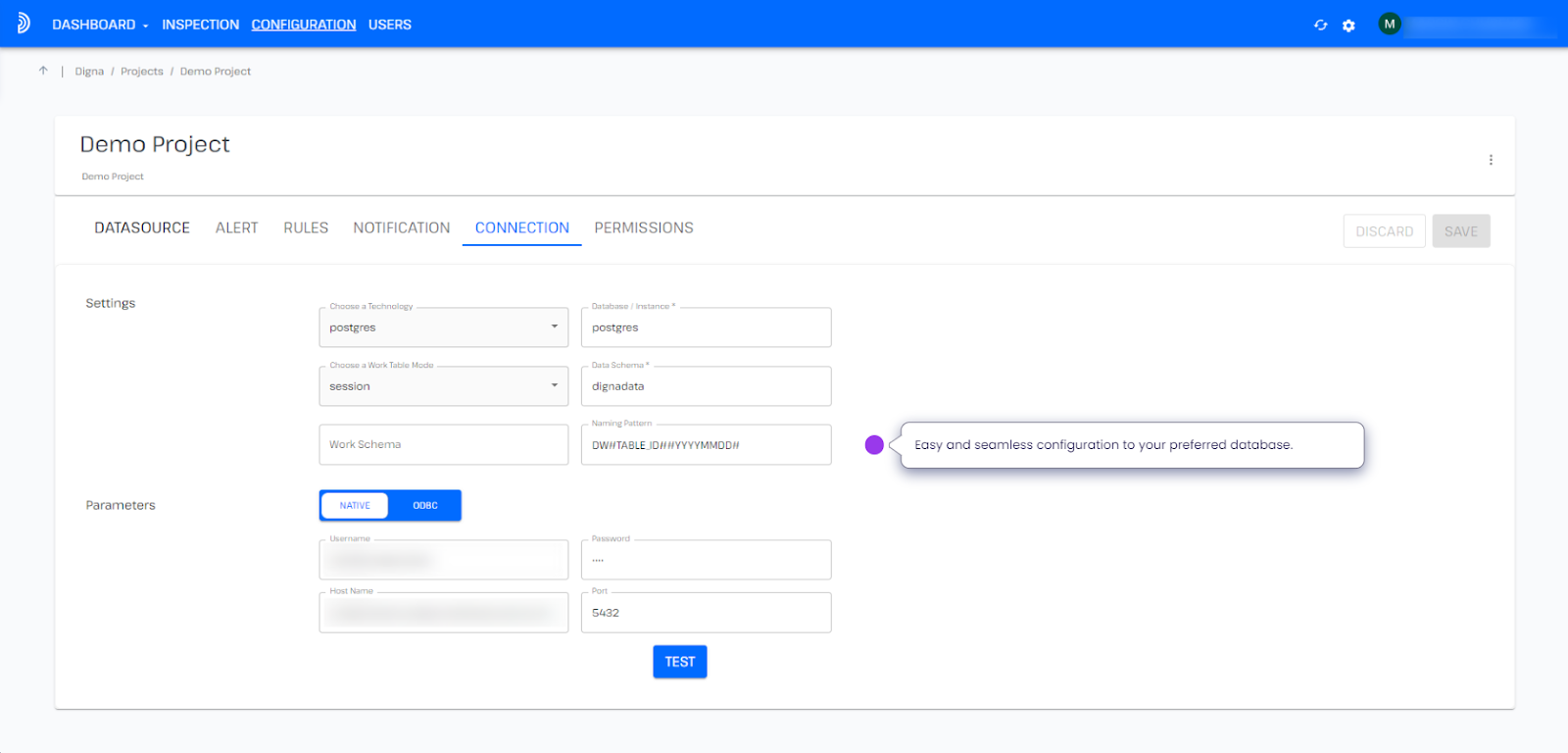Screen dimensions: 1568x753
Task: Open the Dashboard menu dropdown
Action: [100, 25]
